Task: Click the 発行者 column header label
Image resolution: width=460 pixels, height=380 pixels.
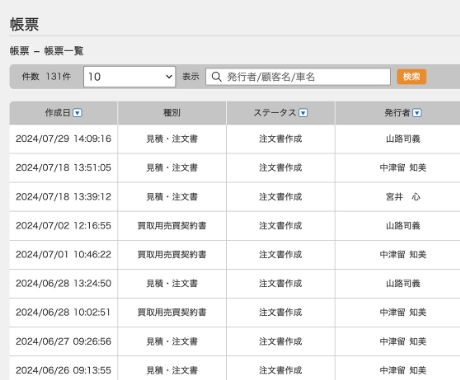Action: click(397, 113)
